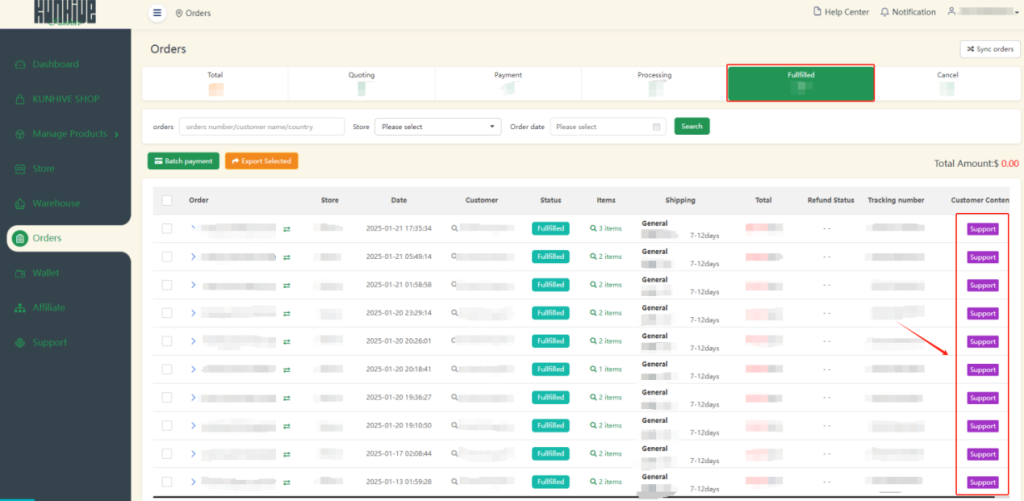Click the green Search button
Viewport: 1024px width, 501px height.
pyautogui.click(x=692, y=126)
